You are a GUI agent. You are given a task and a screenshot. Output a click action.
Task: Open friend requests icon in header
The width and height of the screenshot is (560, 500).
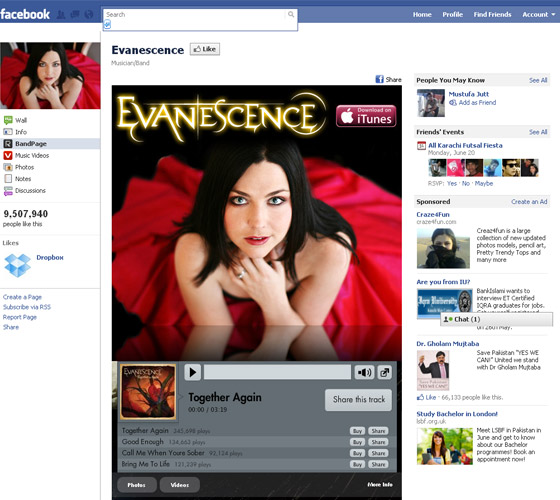pos(61,14)
